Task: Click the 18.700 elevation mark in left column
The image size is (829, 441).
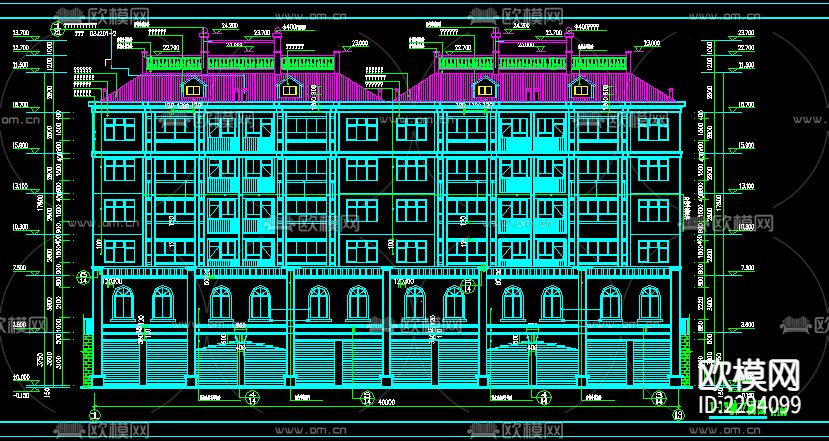Action: pos(21,105)
